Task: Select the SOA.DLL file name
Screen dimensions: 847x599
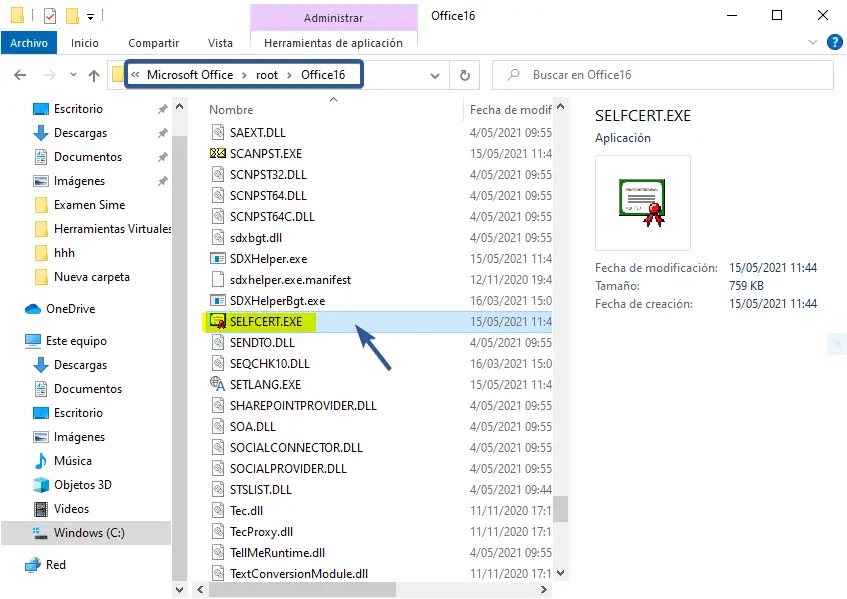Action: [x=253, y=427]
